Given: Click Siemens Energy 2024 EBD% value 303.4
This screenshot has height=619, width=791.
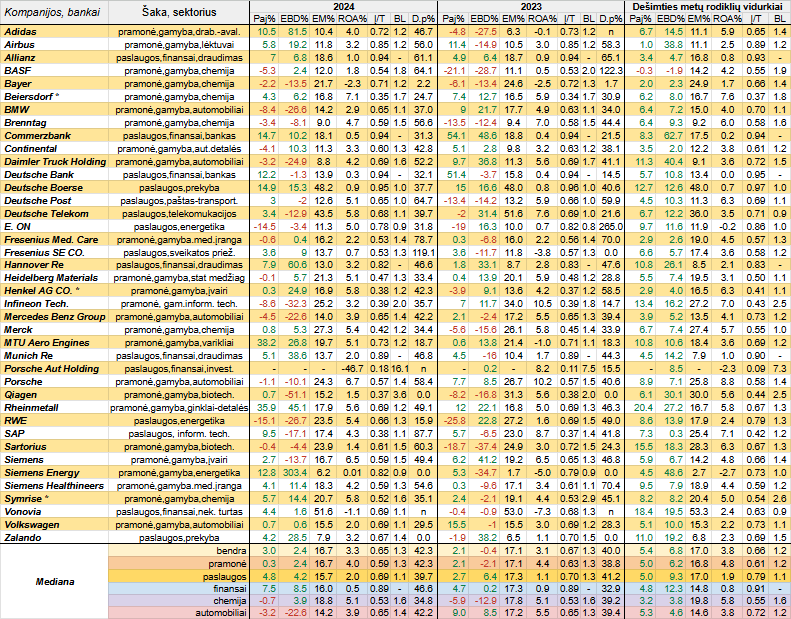Looking at the screenshot, I should (x=295, y=473).
